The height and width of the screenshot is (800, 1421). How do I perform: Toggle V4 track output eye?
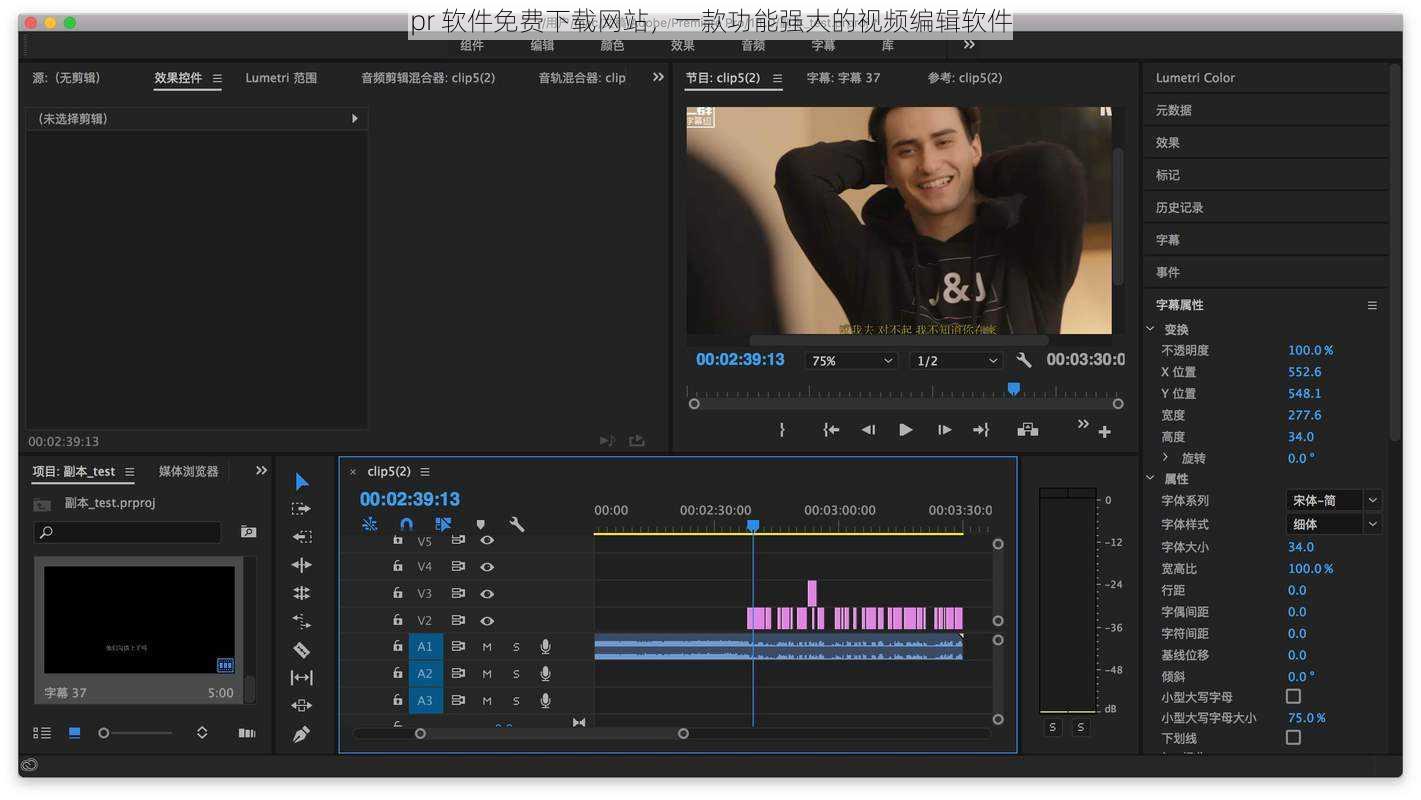click(x=487, y=567)
